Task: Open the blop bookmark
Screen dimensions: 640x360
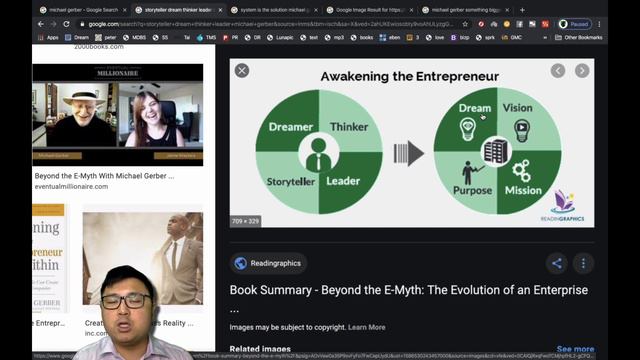Action: [460, 38]
